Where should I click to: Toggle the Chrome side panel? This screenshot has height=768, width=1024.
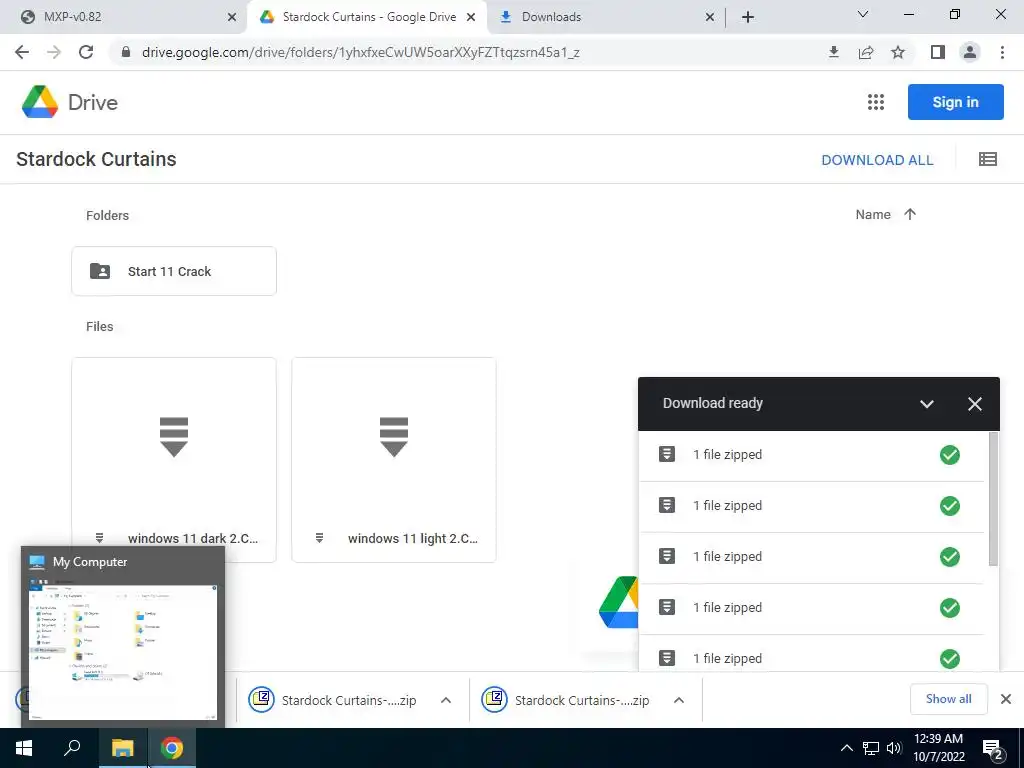[938, 52]
